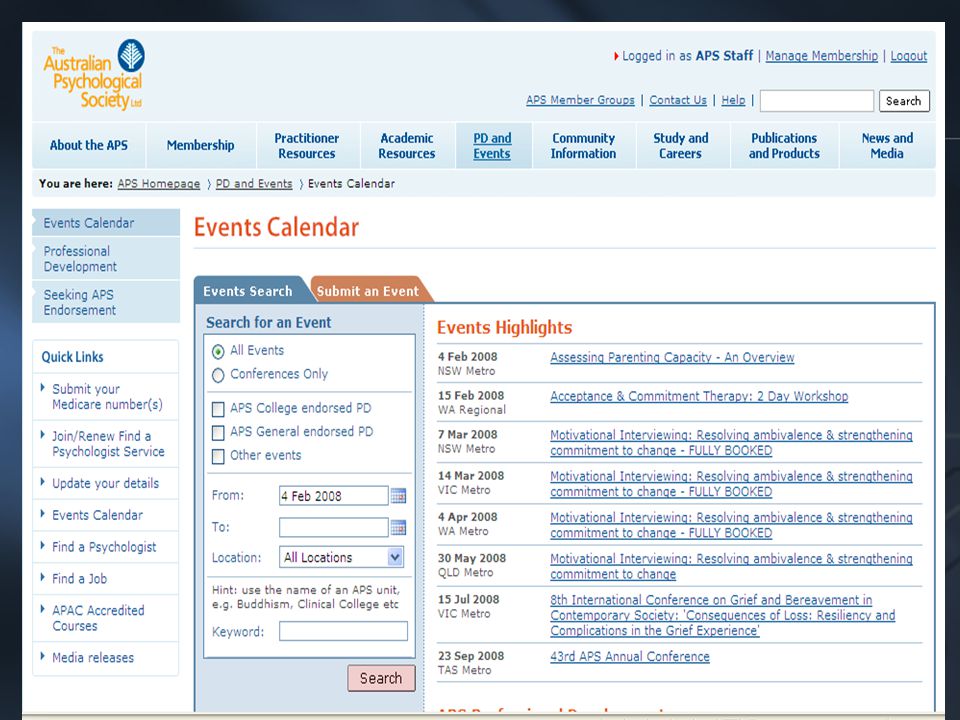Viewport: 960px width, 720px height.
Task: Open the About the APS menu
Action: pos(89,145)
